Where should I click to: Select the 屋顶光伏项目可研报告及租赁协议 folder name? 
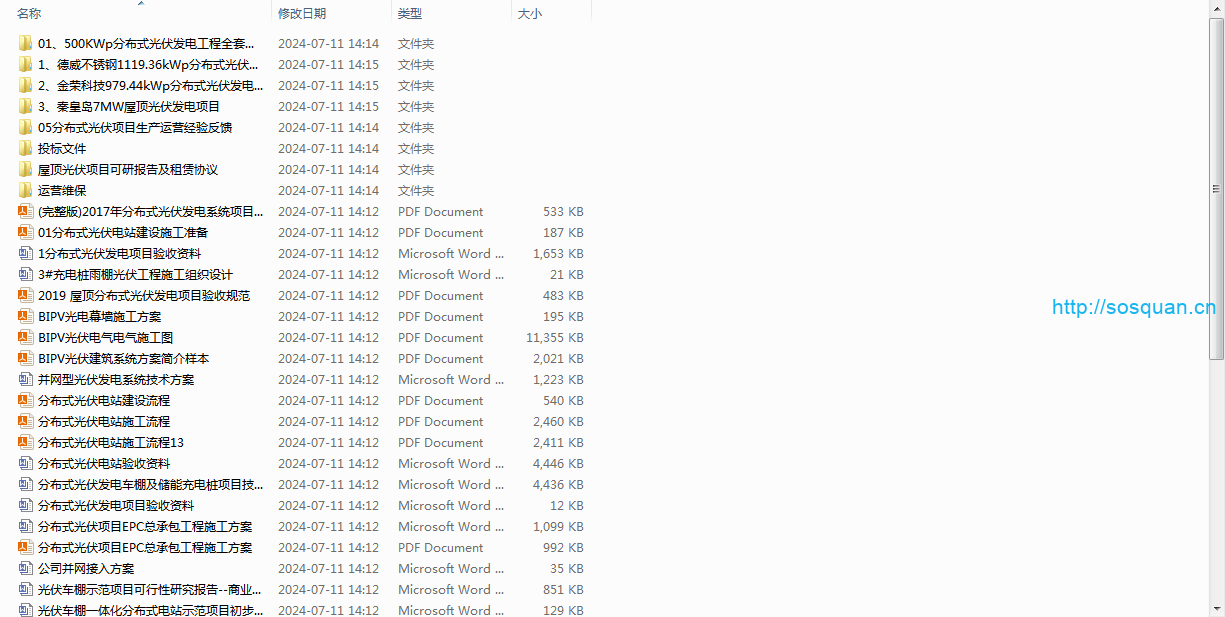128,169
